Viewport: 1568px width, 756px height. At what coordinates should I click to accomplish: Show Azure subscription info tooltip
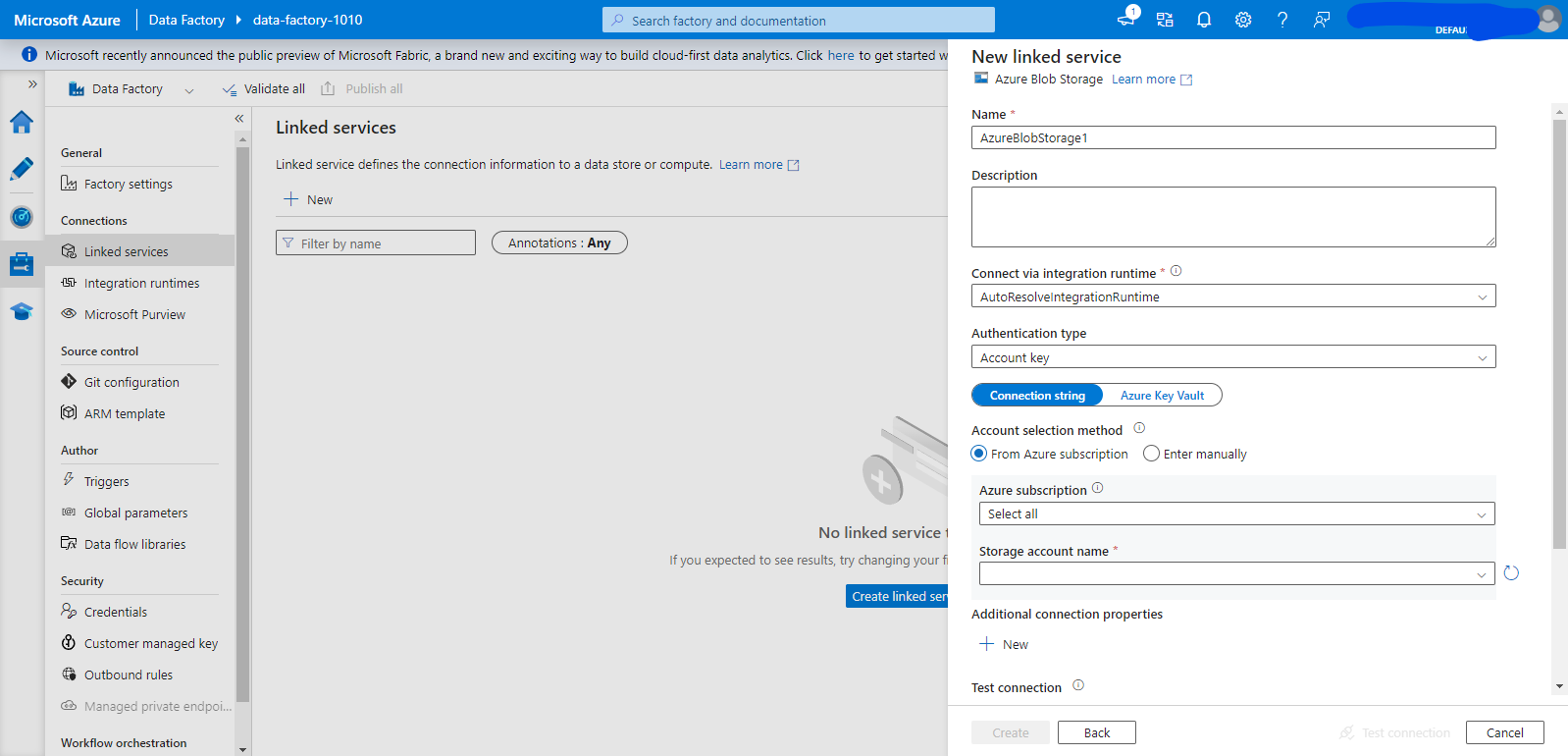(x=1097, y=488)
